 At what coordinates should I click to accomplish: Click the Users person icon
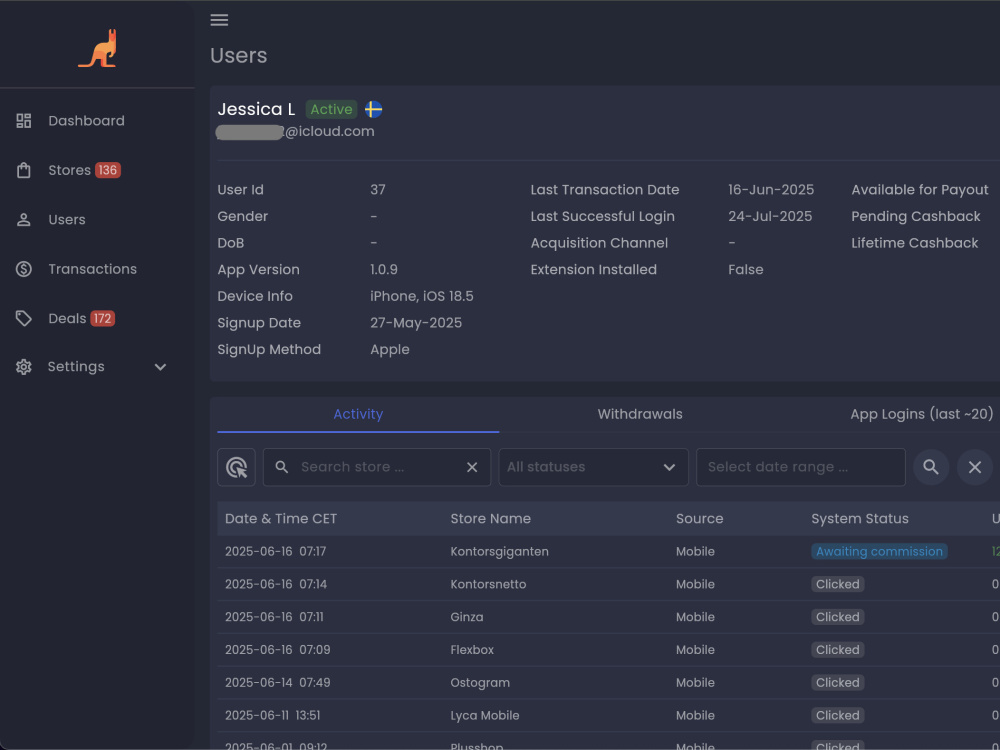coord(24,219)
